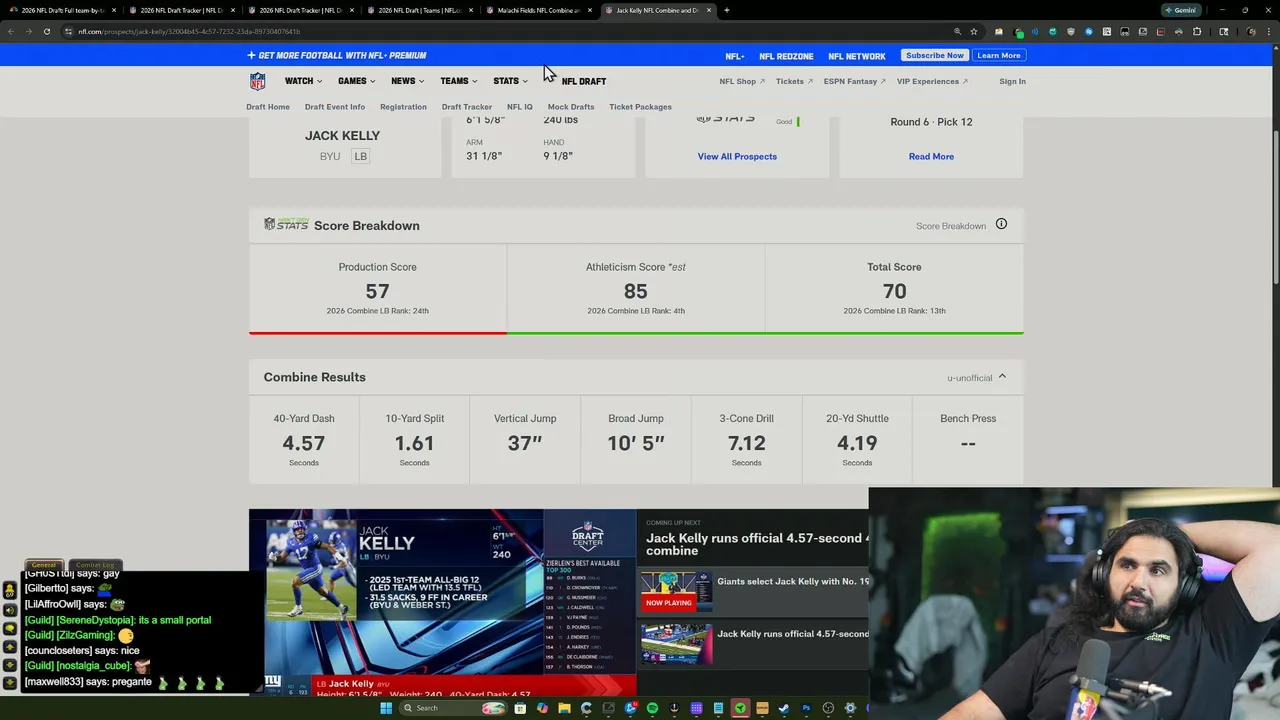Click the Chrome profile avatar
This screenshot has width=1280, height=720.
click(x=1251, y=31)
